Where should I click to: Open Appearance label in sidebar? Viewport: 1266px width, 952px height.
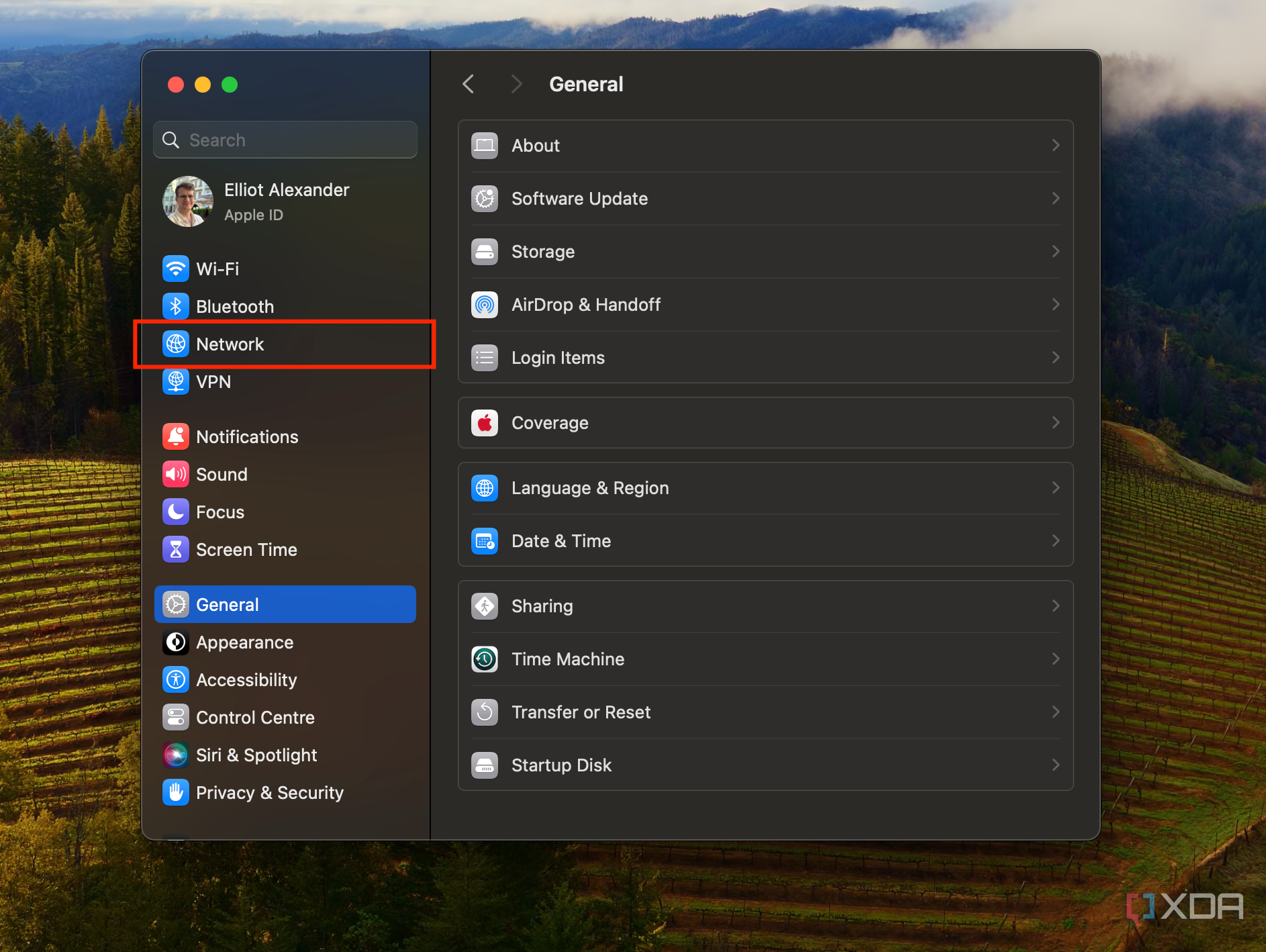pos(245,642)
